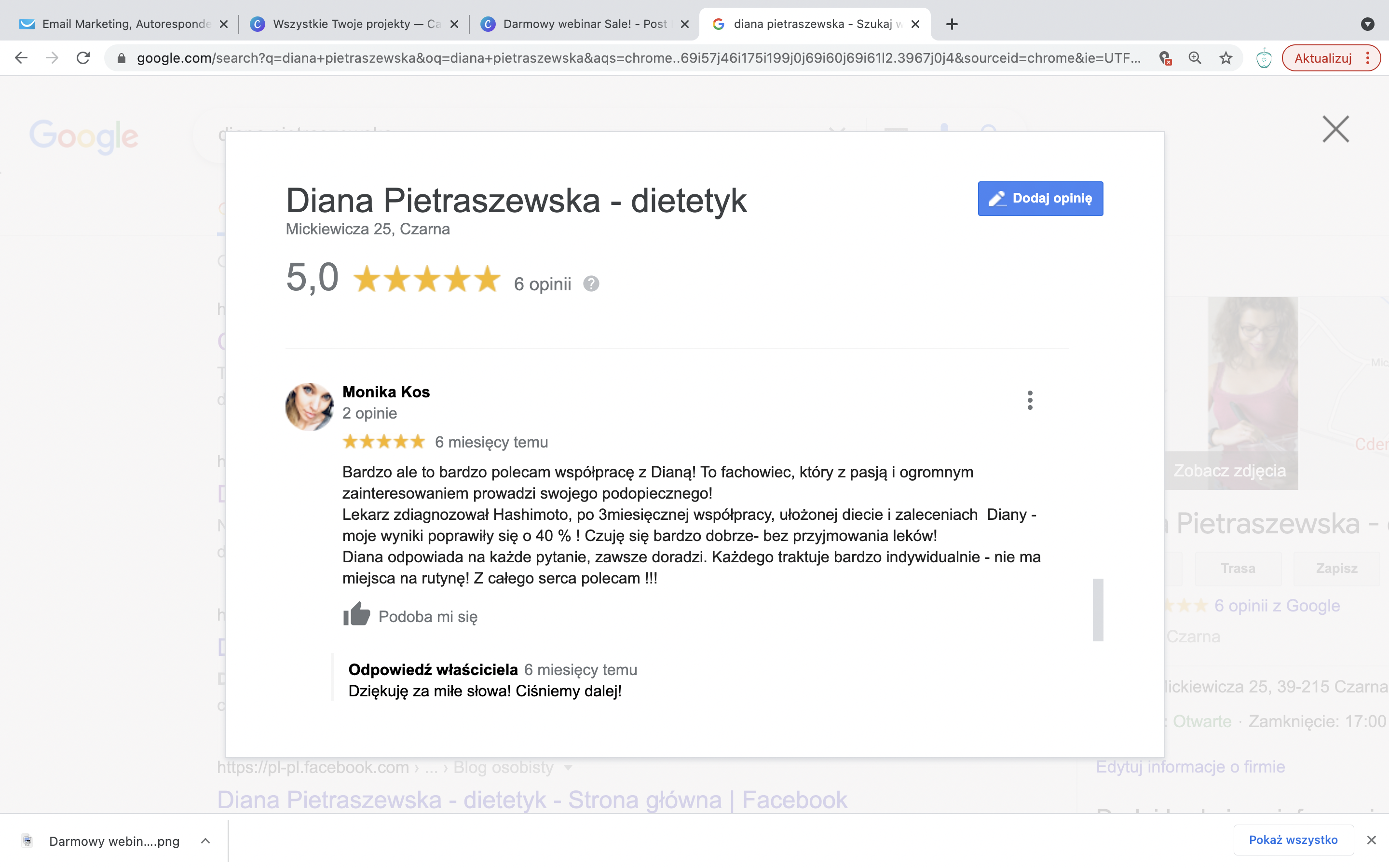Switch to the Darmowy webinar Sale! tab
The width and height of the screenshot is (1389, 868).
coord(585,24)
